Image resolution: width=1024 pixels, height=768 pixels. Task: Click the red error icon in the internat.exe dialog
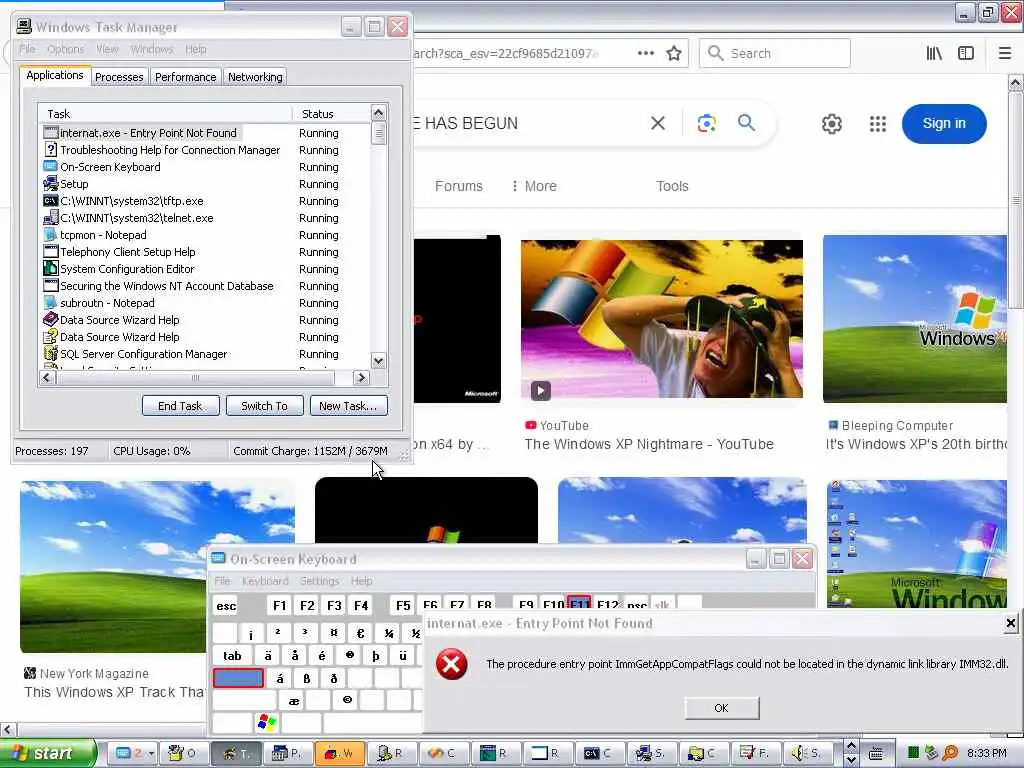(451, 664)
